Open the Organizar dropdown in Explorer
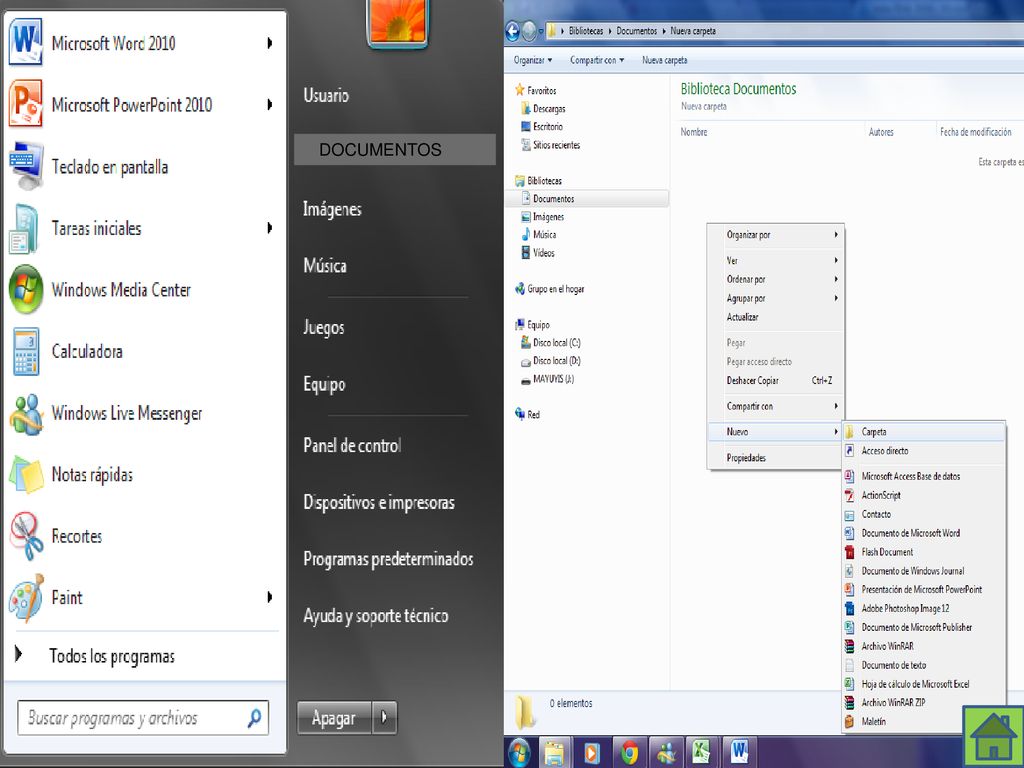The width and height of the screenshot is (1024, 768). pyautogui.click(x=533, y=60)
